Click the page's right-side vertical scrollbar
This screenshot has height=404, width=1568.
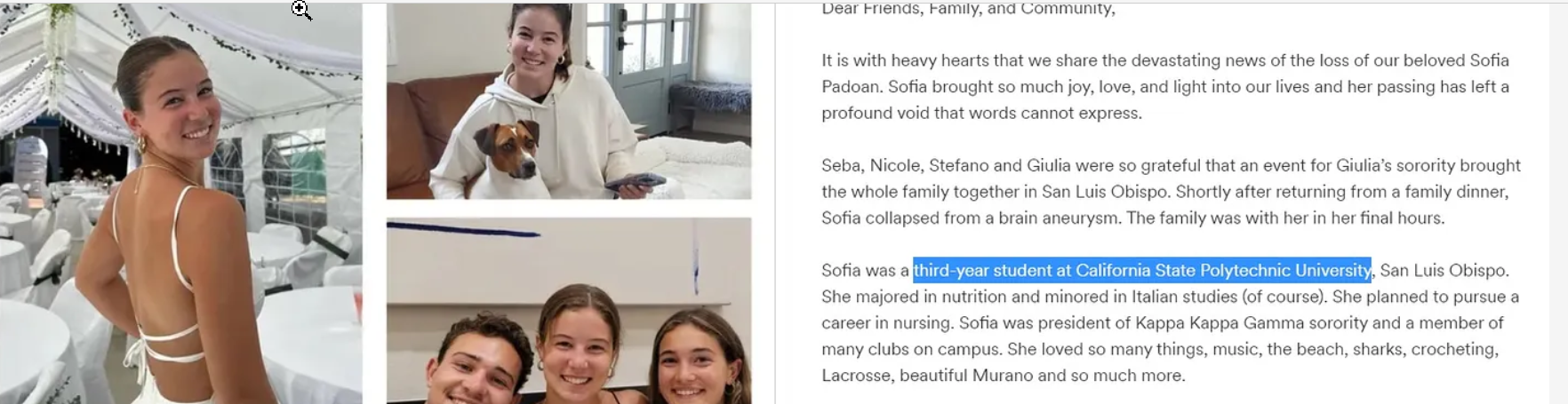1557,202
